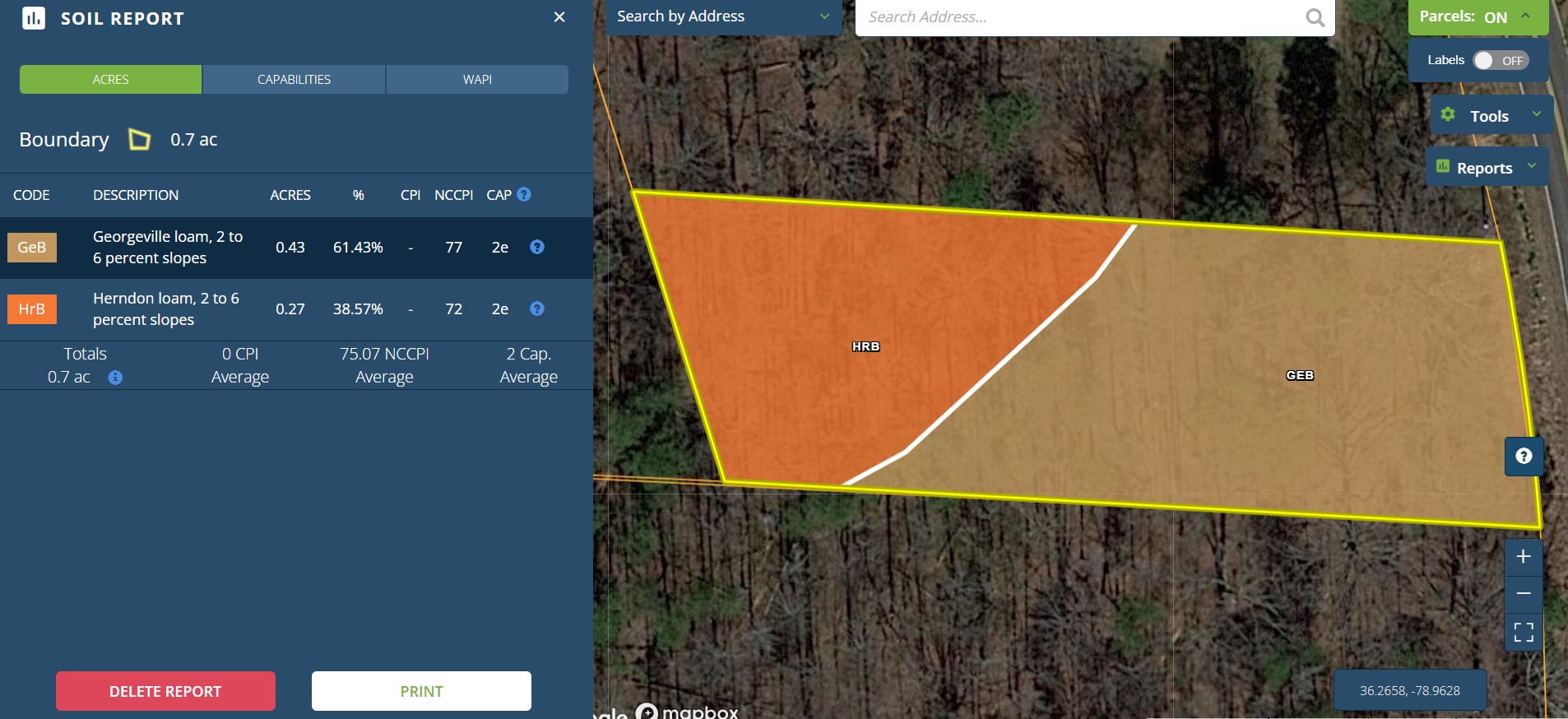Zoom in on the map
The image size is (1568, 719).
(1523, 557)
